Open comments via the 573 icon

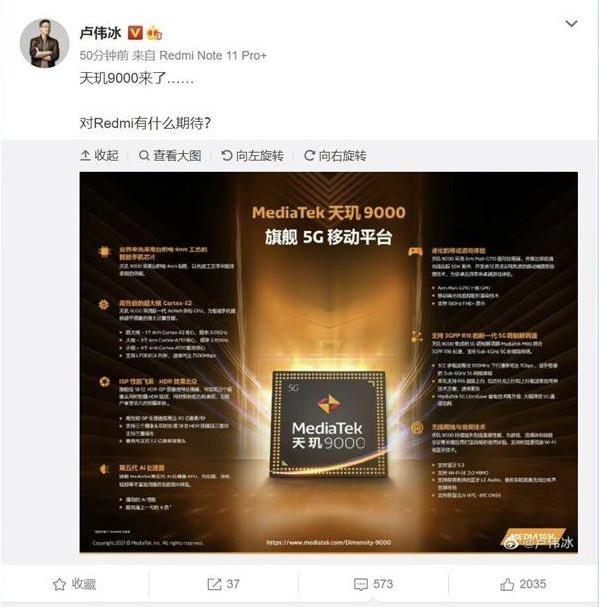click(x=361, y=585)
